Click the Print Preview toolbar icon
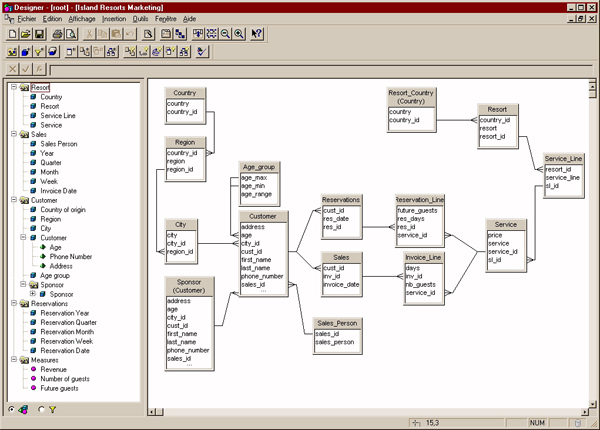Viewport: 600px width, 430px height. coord(73,33)
